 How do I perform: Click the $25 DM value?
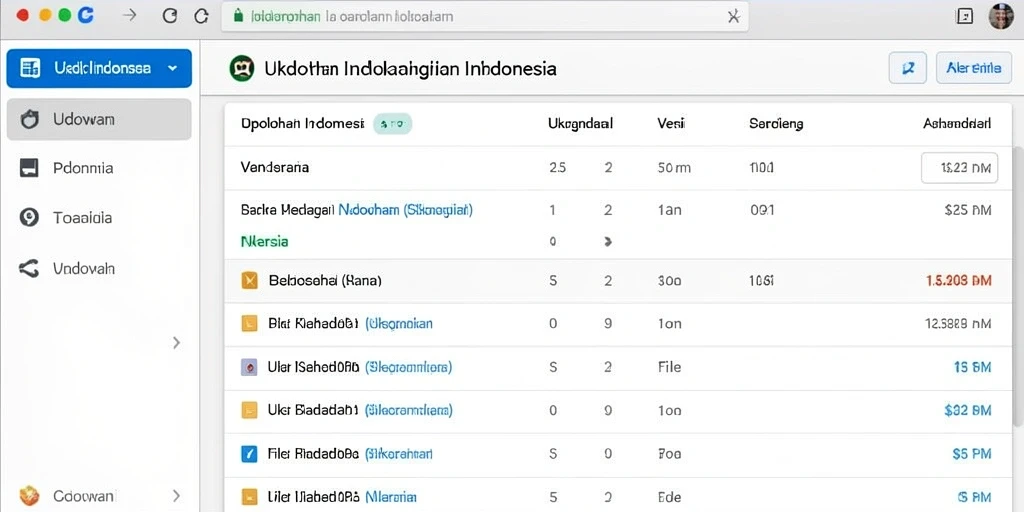coord(968,210)
